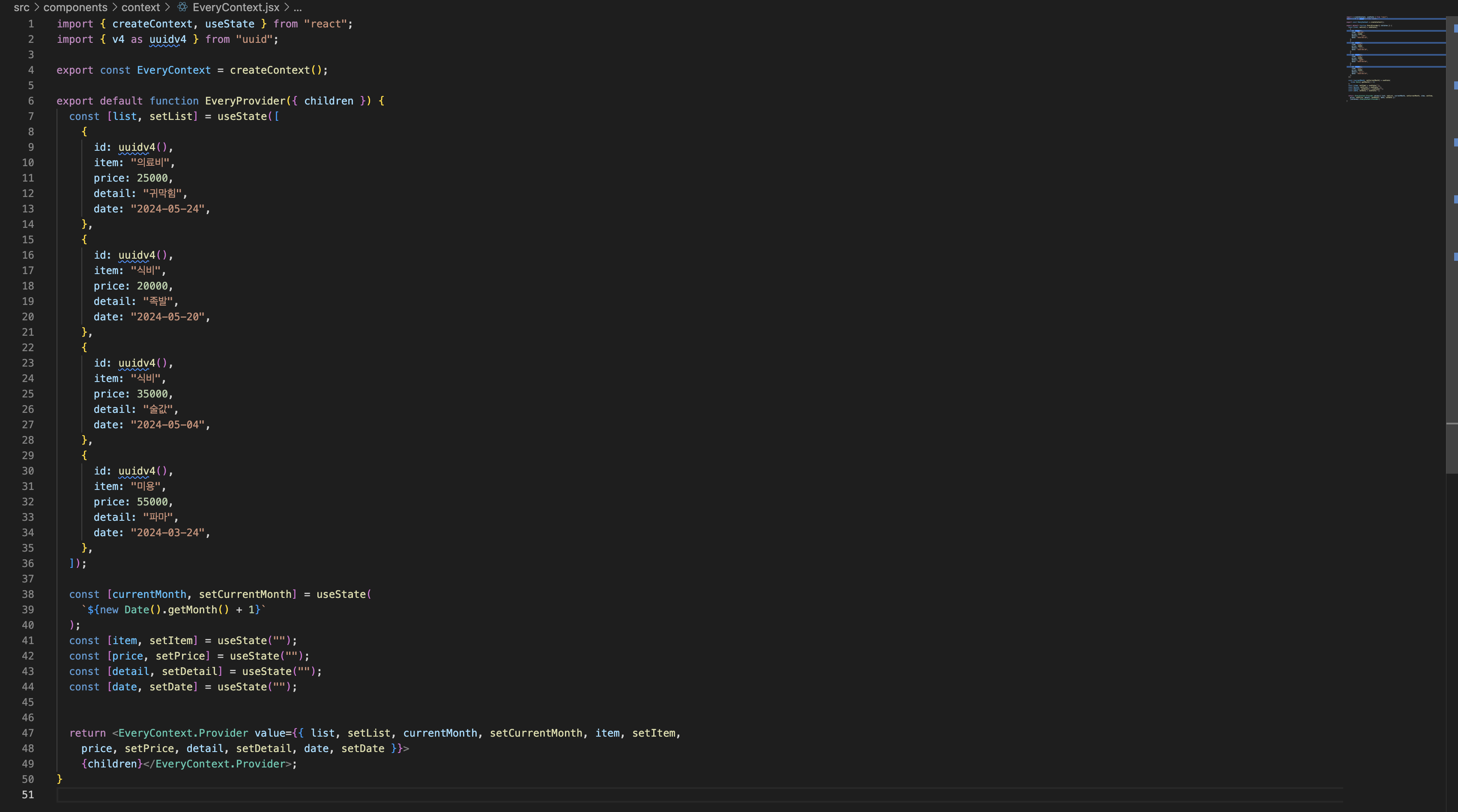Click the chevron after EveryContext.jsx in the breadcrumb
The image size is (1458, 812).
[x=287, y=7]
